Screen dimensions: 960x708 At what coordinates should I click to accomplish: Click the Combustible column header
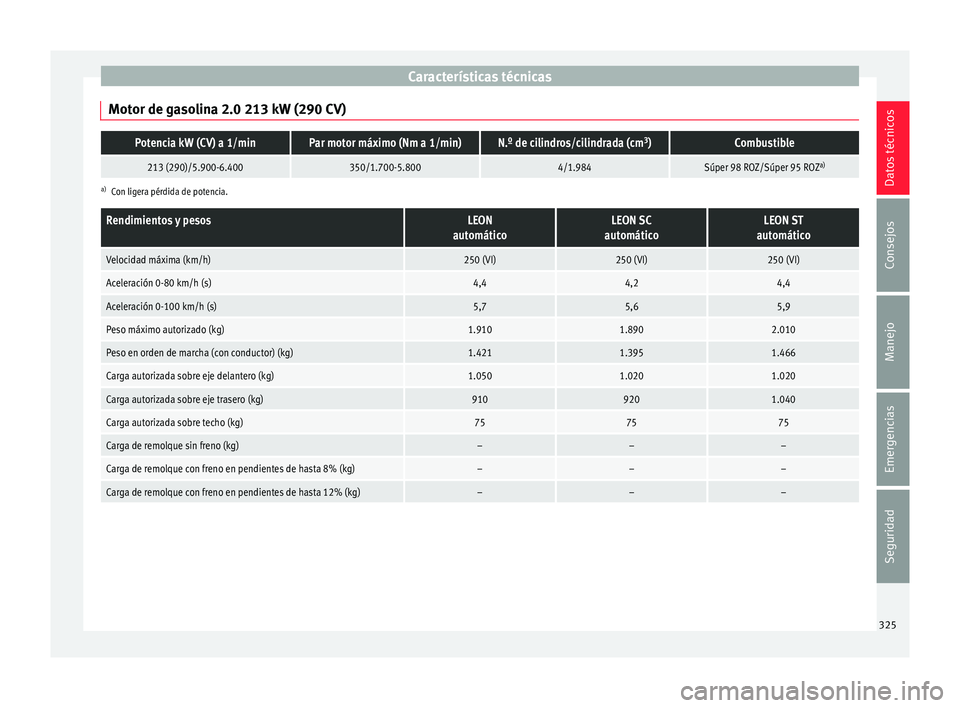[x=765, y=143]
